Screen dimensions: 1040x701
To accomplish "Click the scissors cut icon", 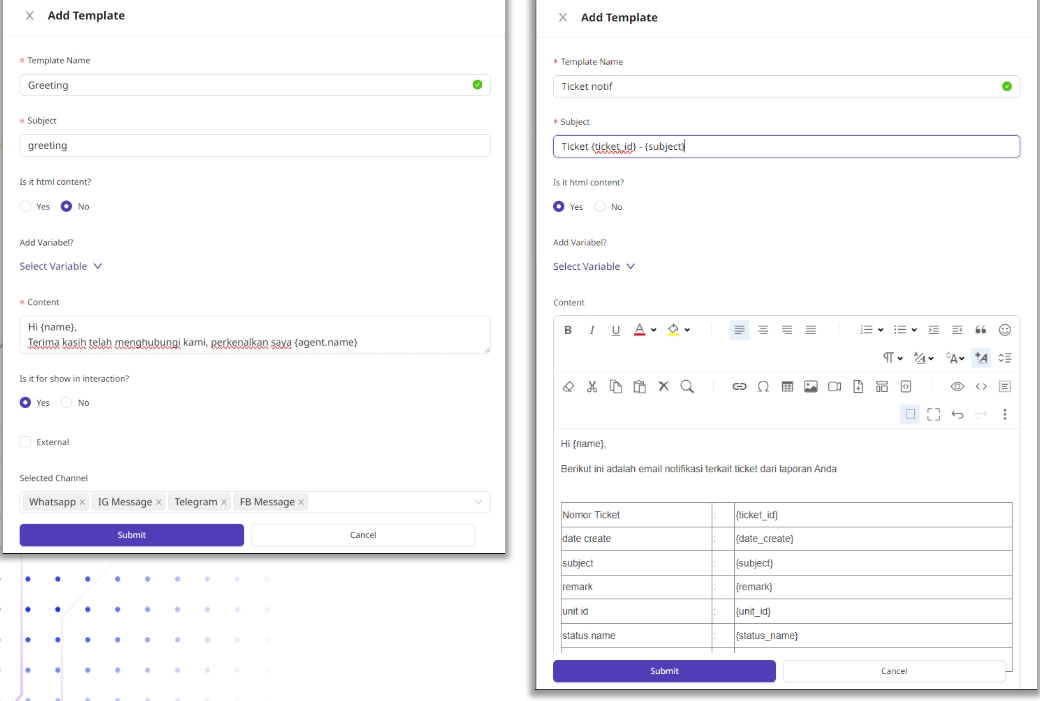I will pyautogui.click(x=592, y=387).
